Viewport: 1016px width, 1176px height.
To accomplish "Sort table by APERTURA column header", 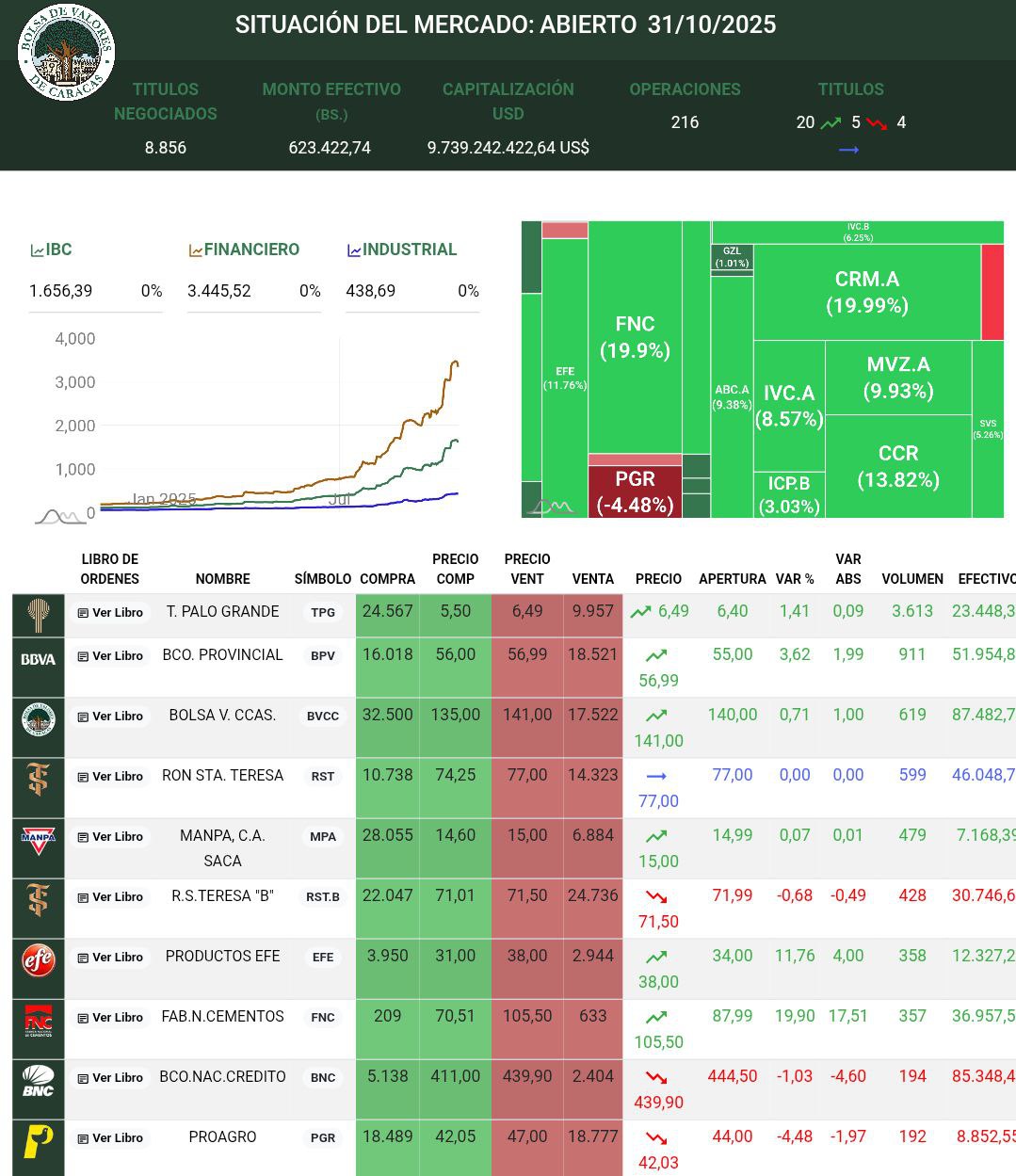I will click(x=733, y=579).
